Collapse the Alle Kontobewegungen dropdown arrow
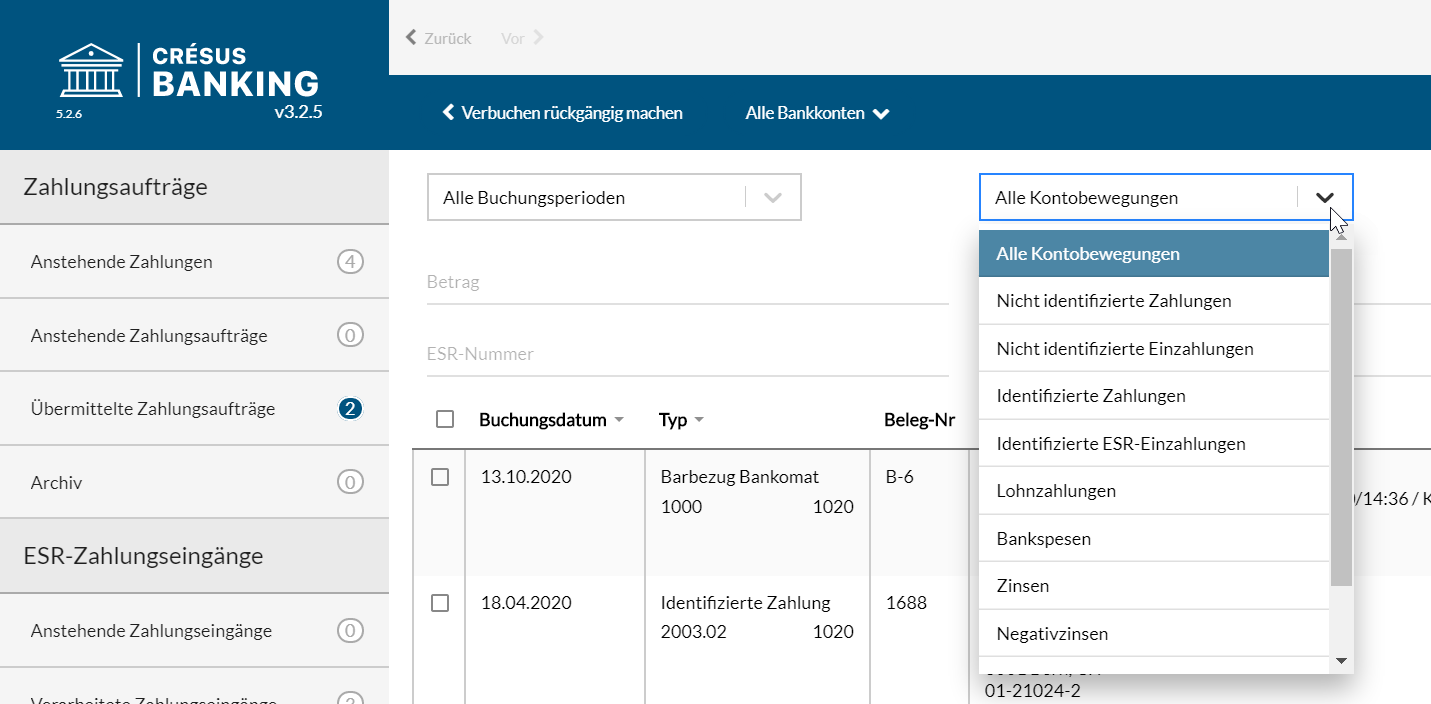The height and width of the screenshot is (704, 1431). (x=1325, y=198)
